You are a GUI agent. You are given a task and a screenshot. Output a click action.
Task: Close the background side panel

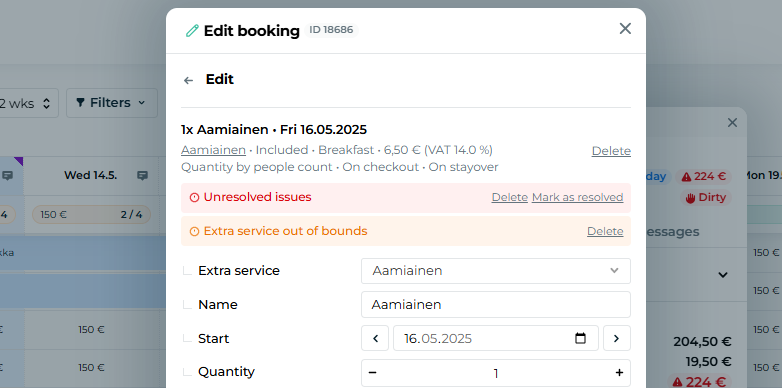pos(732,123)
